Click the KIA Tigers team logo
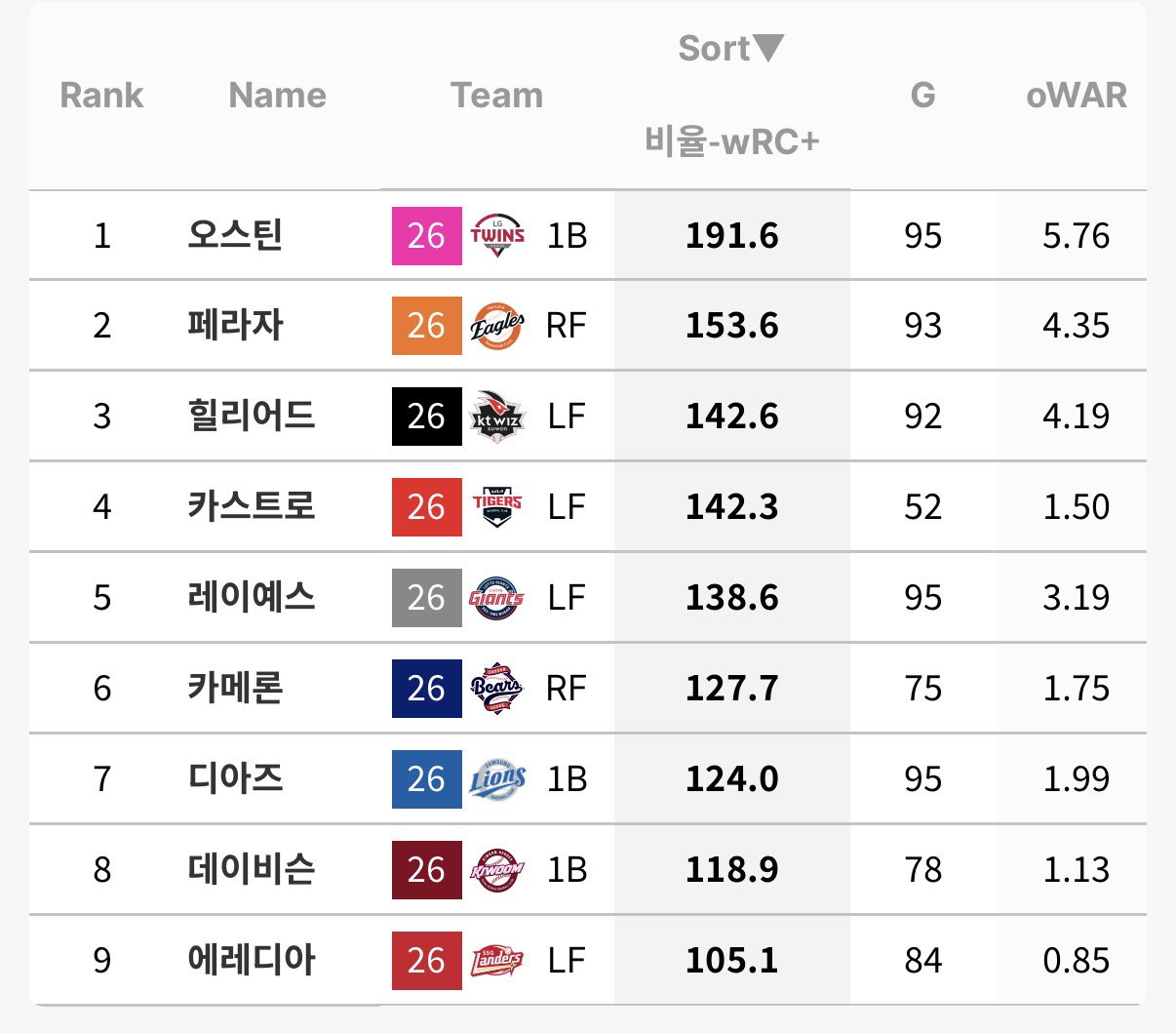 (x=497, y=507)
